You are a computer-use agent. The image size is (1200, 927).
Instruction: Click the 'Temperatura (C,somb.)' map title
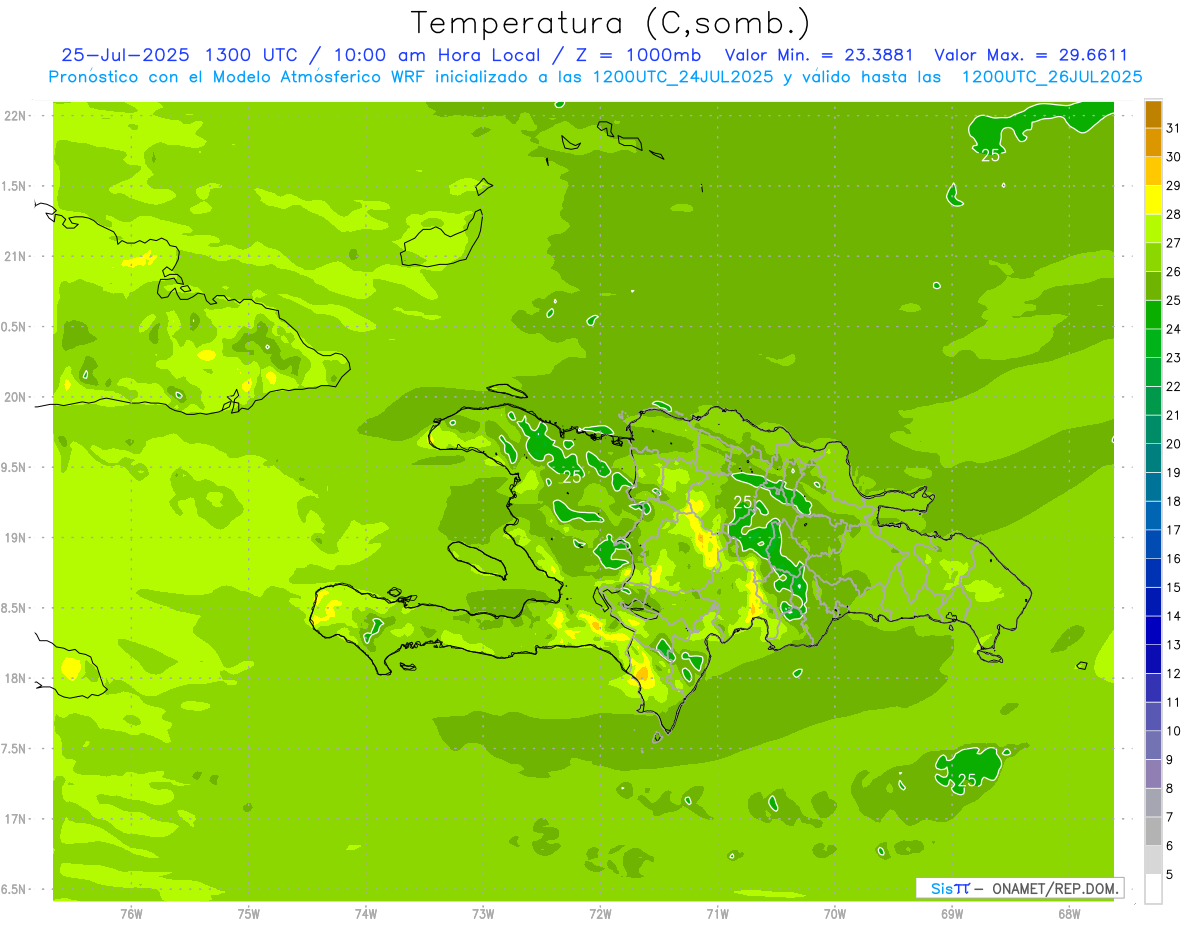coord(611,23)
